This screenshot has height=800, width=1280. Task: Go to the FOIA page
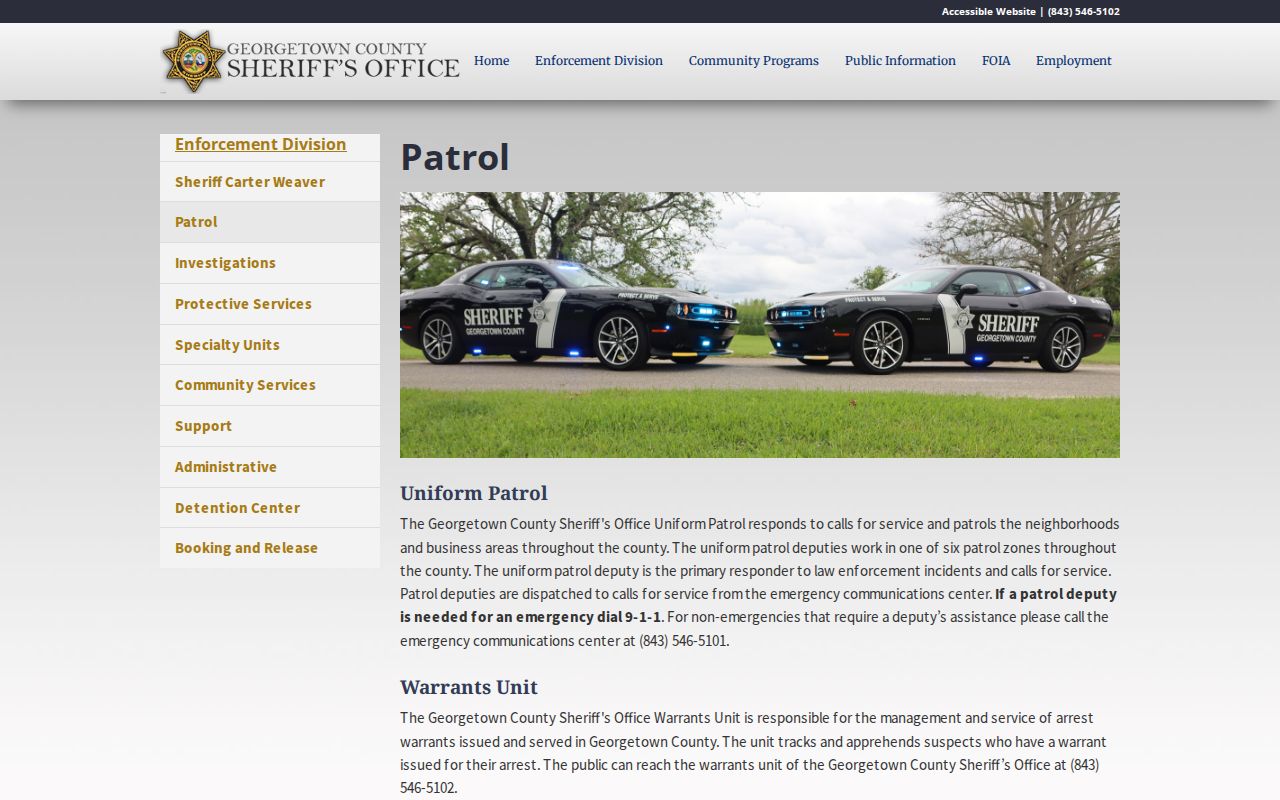click(996, 61)
